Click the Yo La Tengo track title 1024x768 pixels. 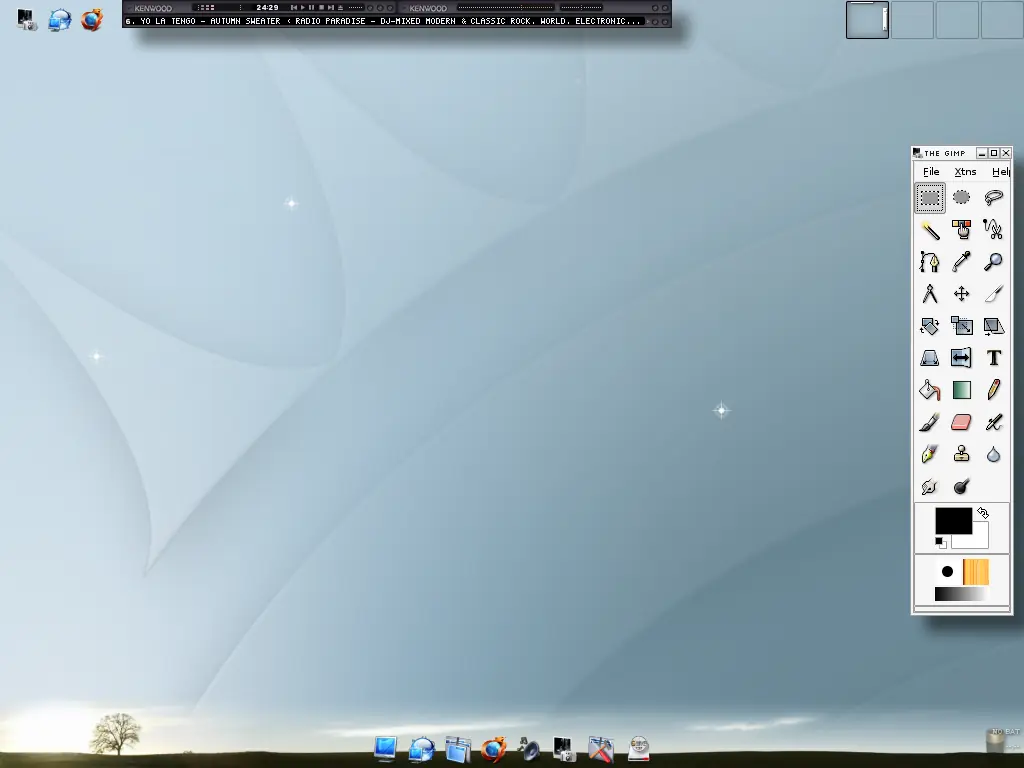pyautogui.click(x=384, y=21)
